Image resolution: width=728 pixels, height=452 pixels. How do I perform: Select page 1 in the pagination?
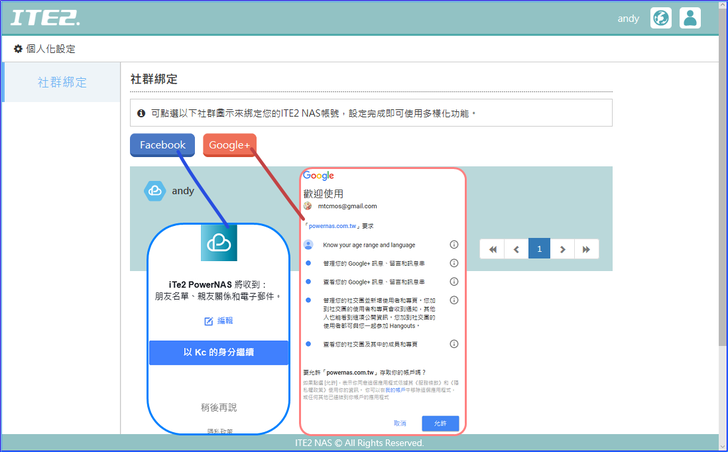click(x=539, y=249)
